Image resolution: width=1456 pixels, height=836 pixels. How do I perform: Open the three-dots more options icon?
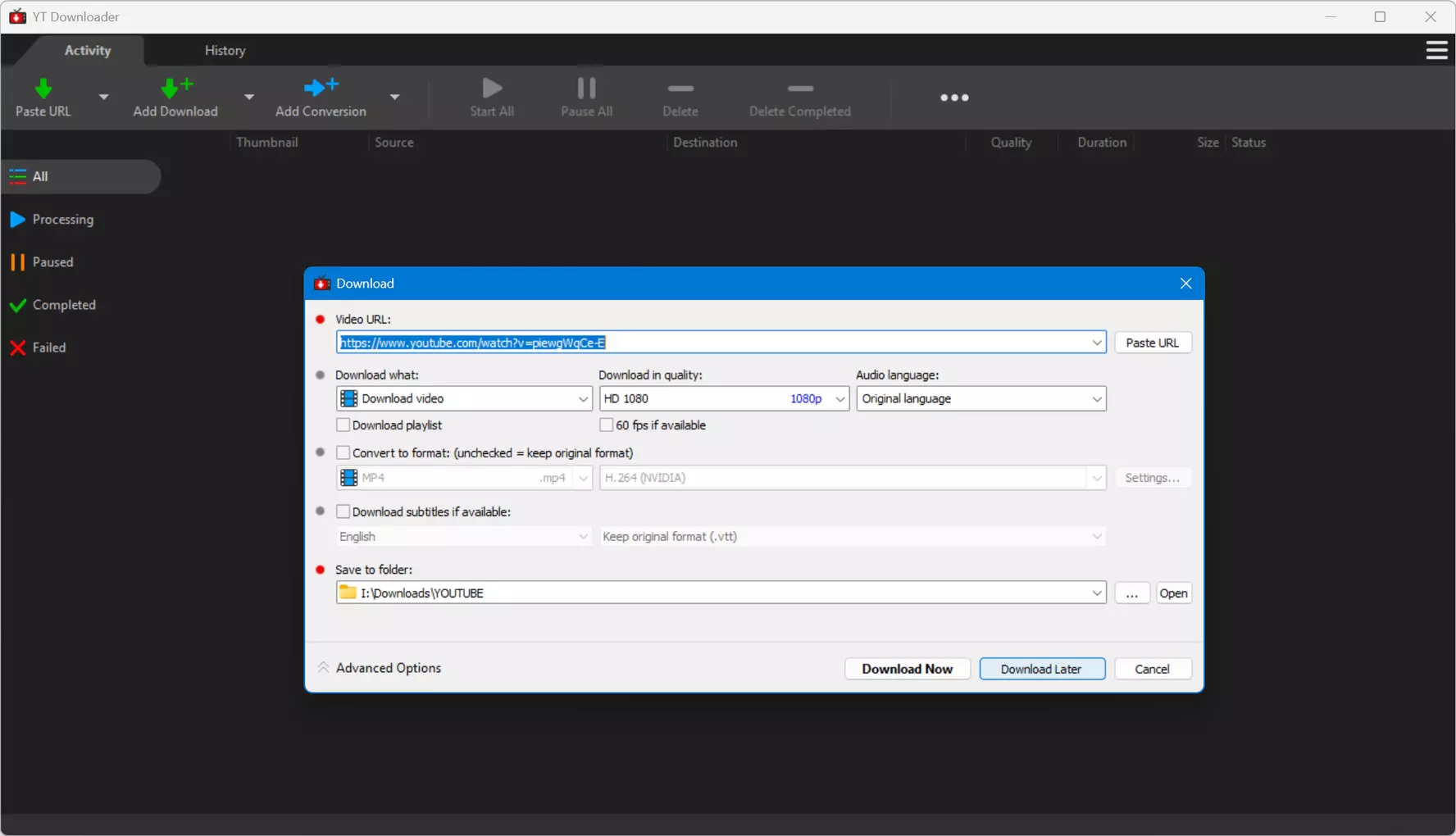tap(954, 98)
